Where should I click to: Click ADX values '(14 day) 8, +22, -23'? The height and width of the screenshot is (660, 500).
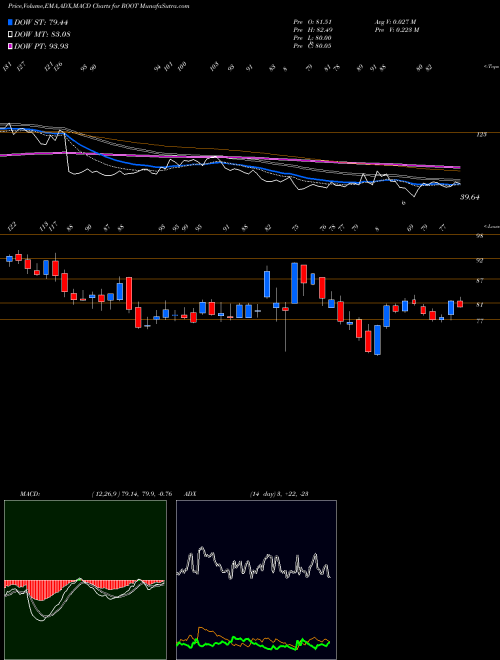point(279,494)
